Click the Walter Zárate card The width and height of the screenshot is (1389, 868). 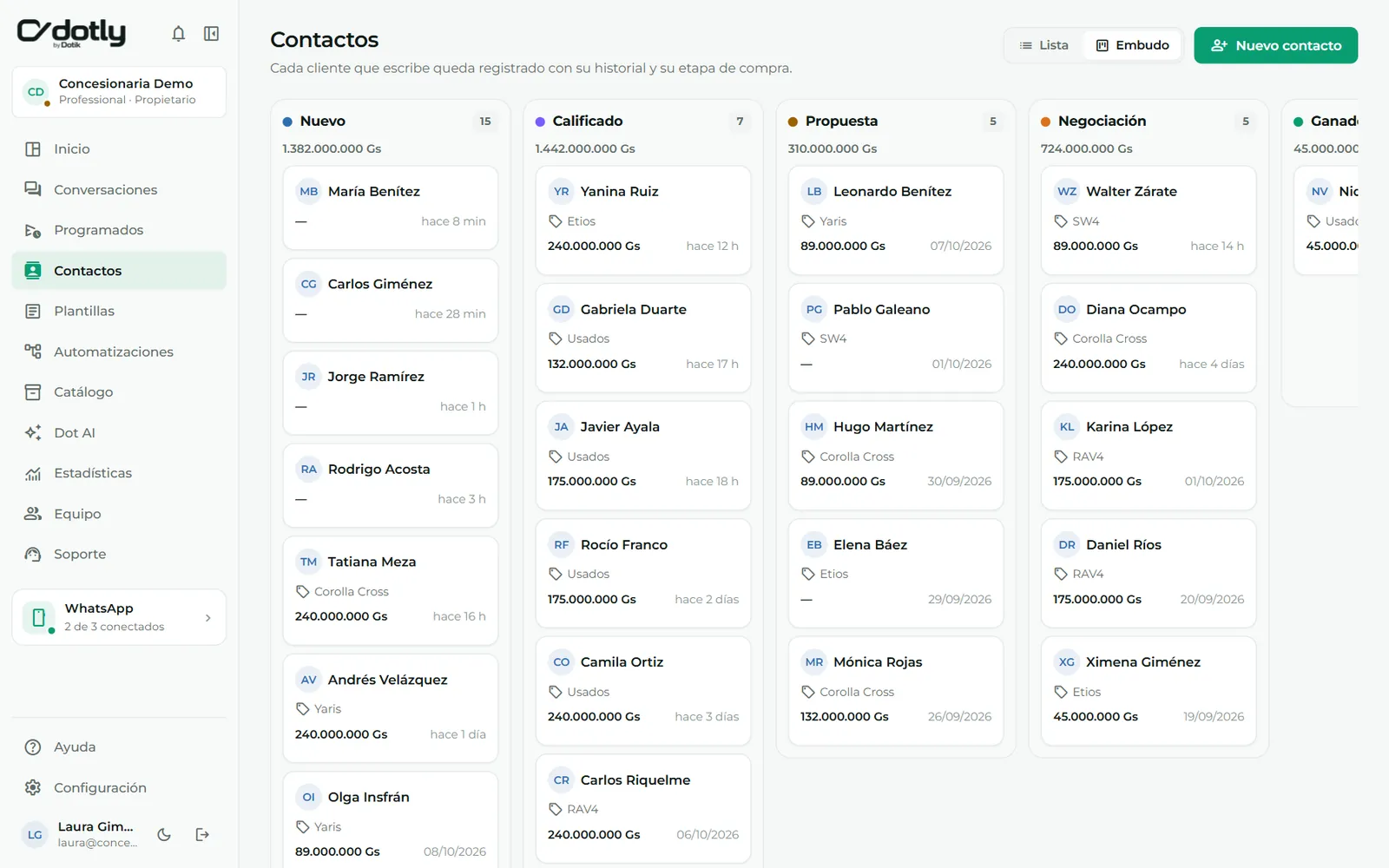1149,220
